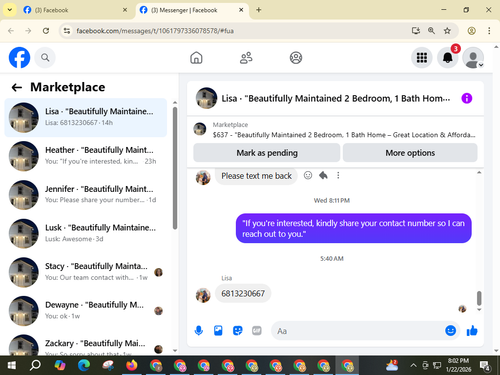
Task: Open the Dewayne conversation
Action: click(86, 311)
